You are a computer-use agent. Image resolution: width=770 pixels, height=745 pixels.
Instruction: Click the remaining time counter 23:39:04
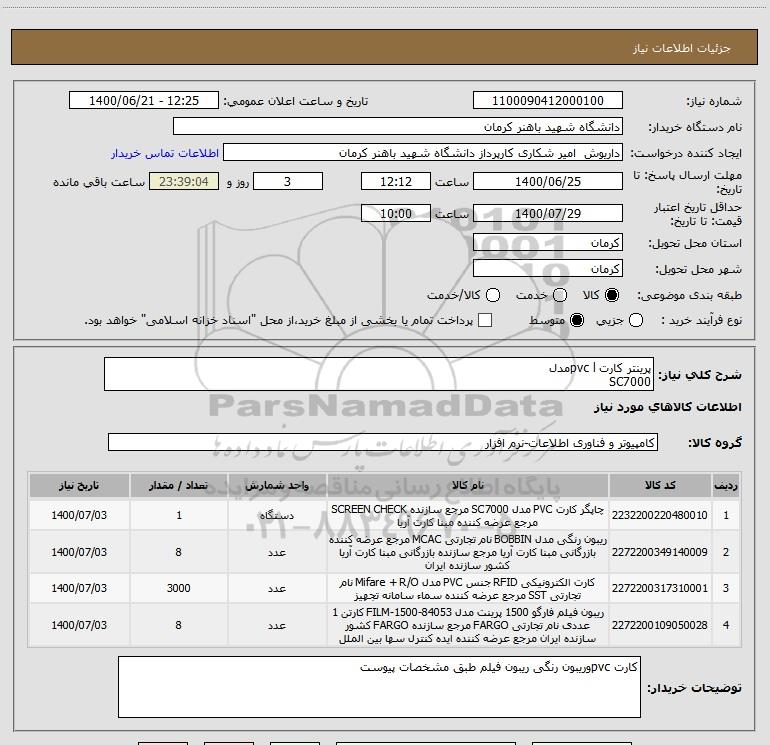pos(184,181)
